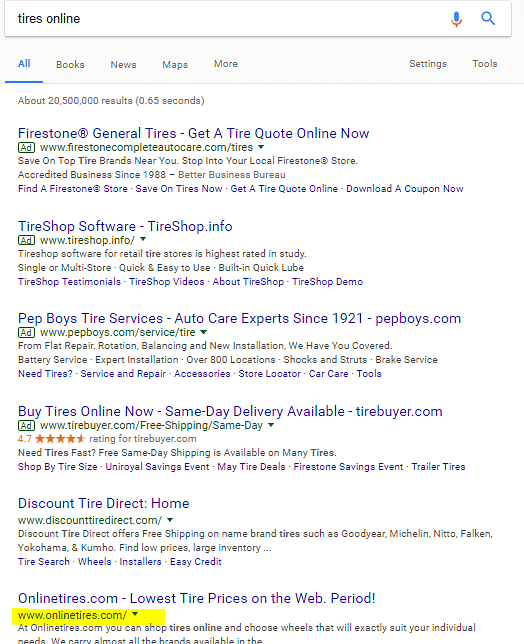Open Pep Boys Tools sitelink
The height and width of the screenshot is (644, 524).
[x=369, y=373]
